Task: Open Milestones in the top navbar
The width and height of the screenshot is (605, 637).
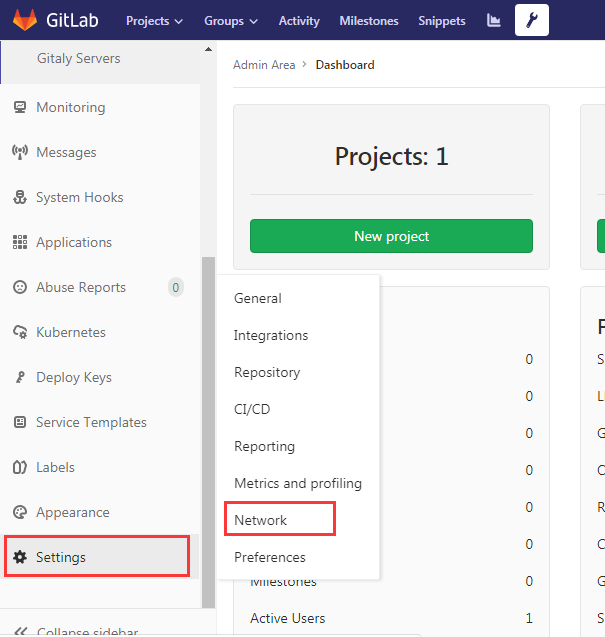Action: pyautogui.click(x=369, y=21)
